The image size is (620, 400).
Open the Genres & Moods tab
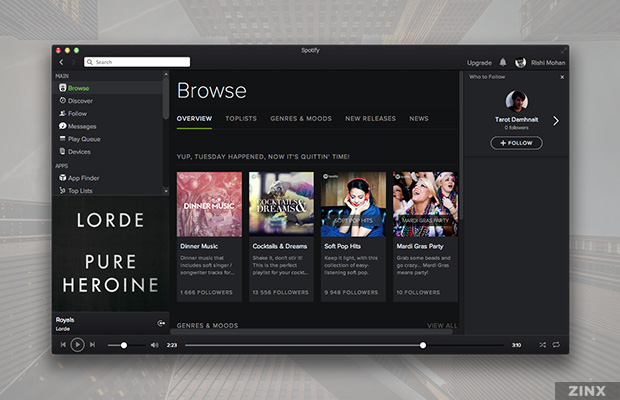click(x=301, y=119)
